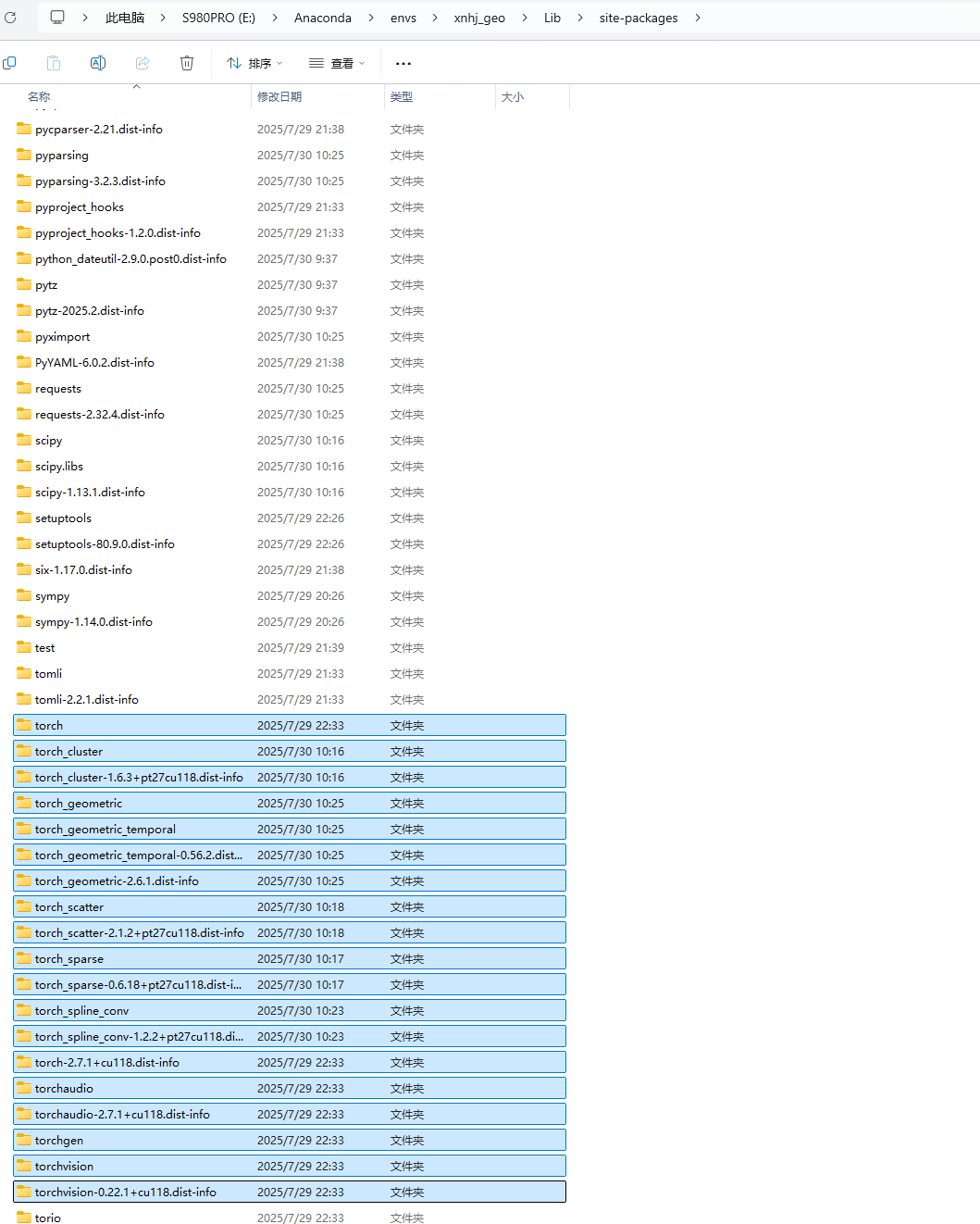Expand chevron after site-packages breadcrumb

(697, 18)
